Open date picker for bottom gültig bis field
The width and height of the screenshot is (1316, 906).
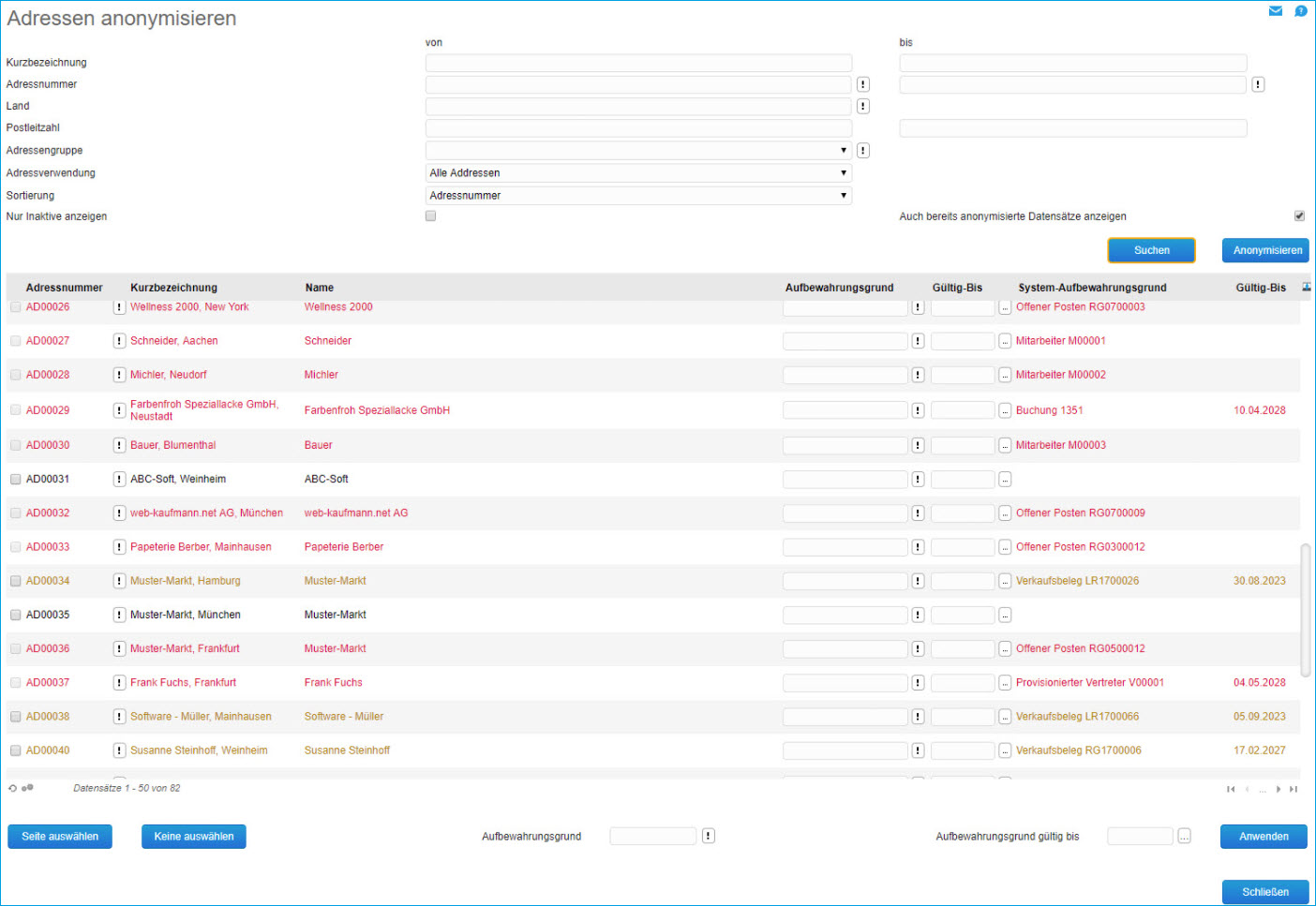(x=1184, y=837)
